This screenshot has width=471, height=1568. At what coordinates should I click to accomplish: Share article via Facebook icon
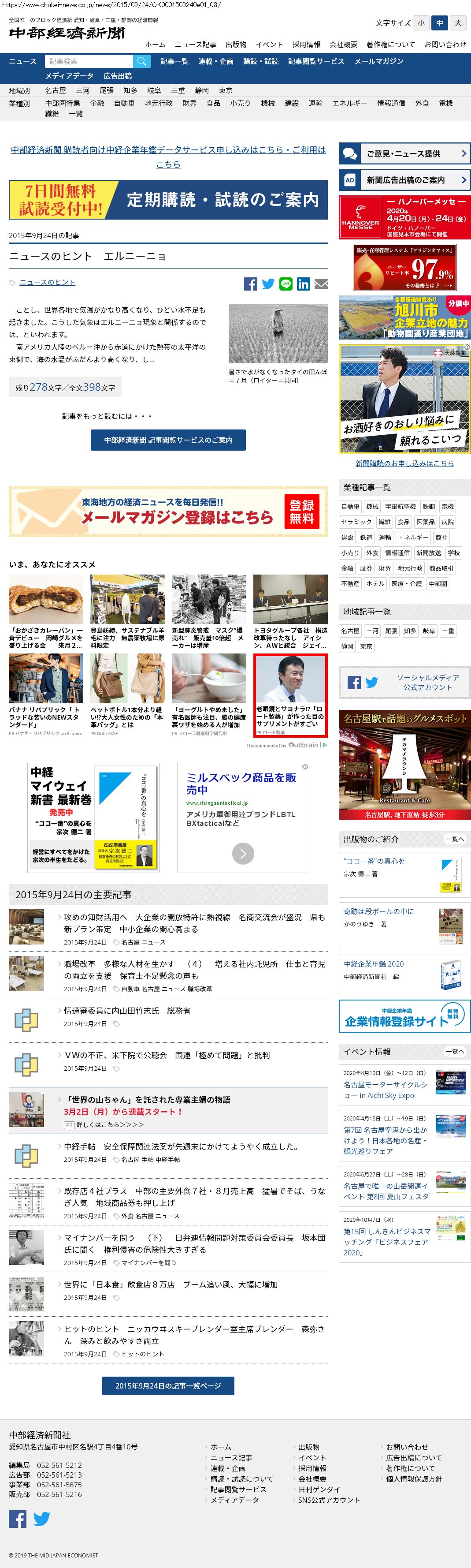pos(250,284)
